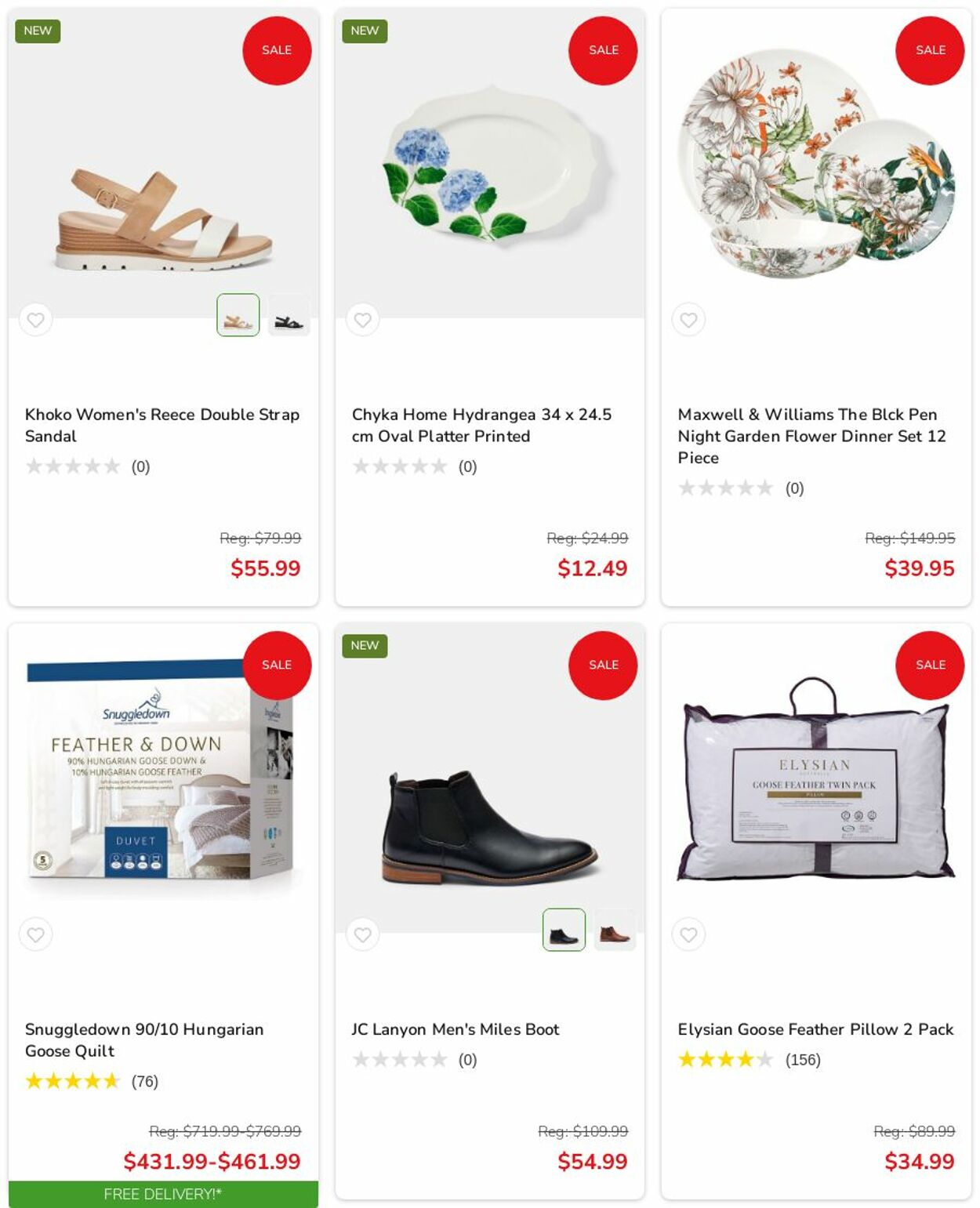Click heart icon on JC Lanyon boot
The image size is (980, 1208).
click(x=362, y=934)
